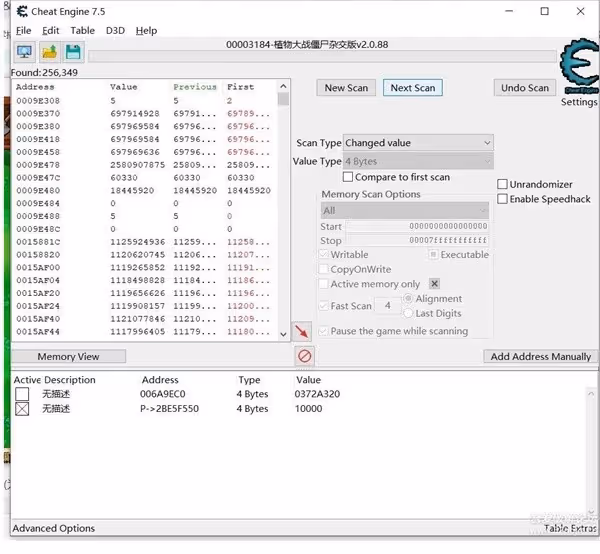
Task: Click the Stop address input field
Action: pos(417,240)
